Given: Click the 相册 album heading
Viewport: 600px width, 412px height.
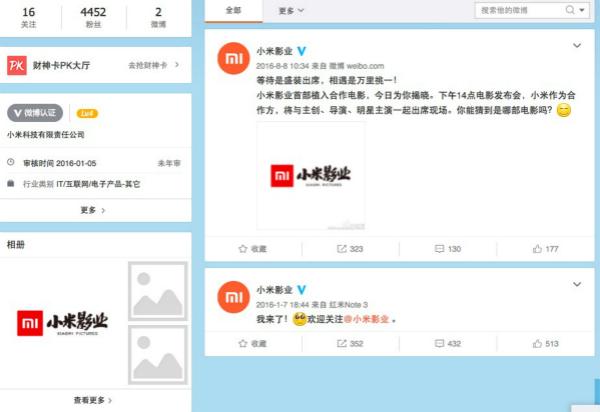Looking at the screenshot, I should pos(16,245).
